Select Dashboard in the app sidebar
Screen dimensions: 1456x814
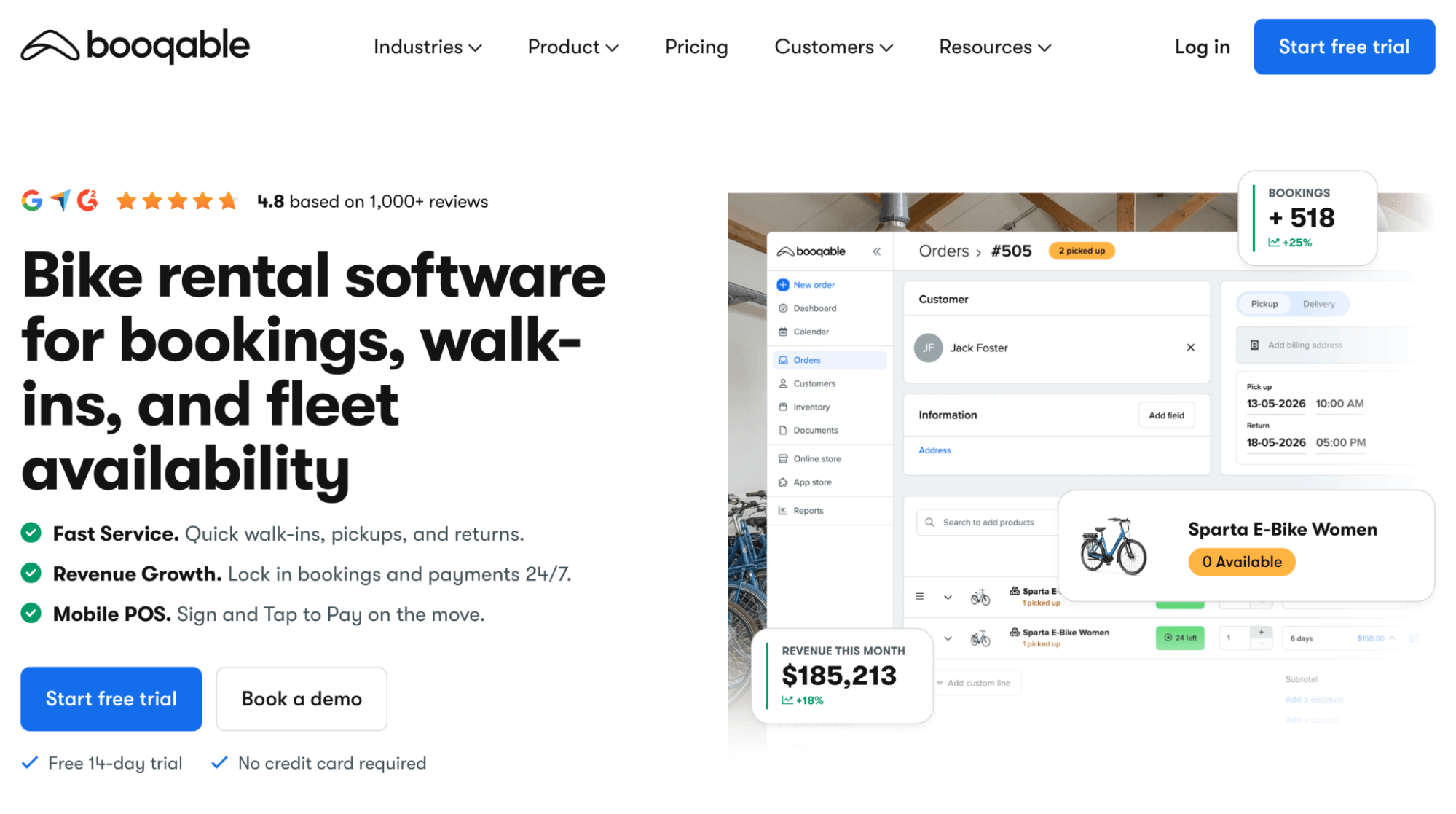pos(814,308)
